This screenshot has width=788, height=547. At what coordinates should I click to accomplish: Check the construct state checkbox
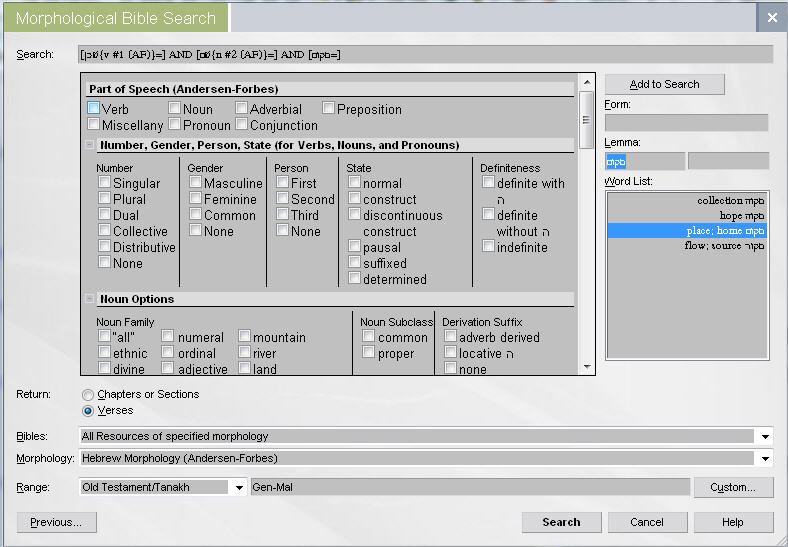click(x=354, y=198)
